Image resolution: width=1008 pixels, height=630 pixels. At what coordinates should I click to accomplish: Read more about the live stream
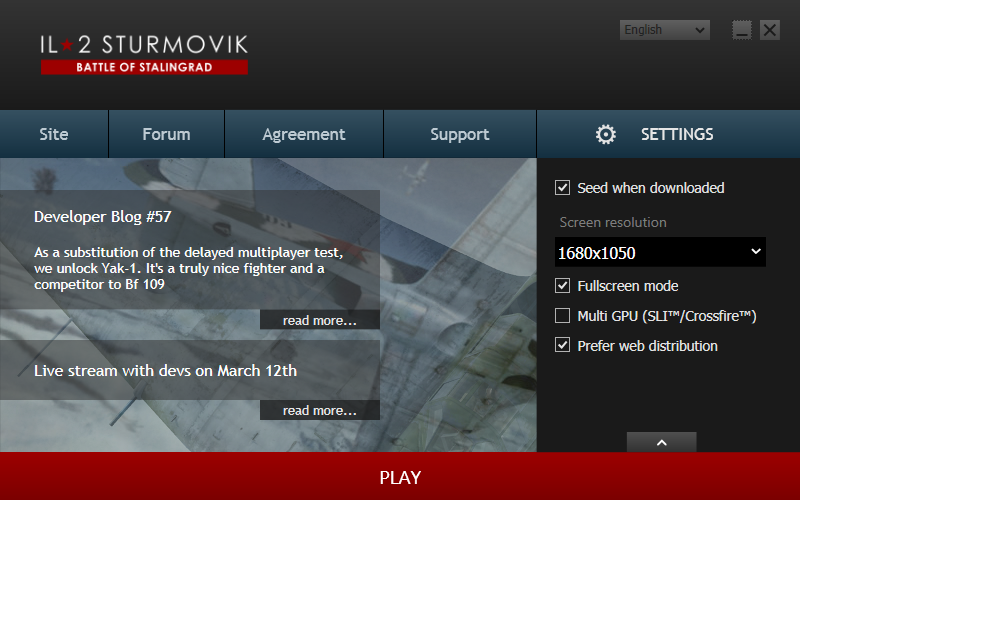(320, 410)
